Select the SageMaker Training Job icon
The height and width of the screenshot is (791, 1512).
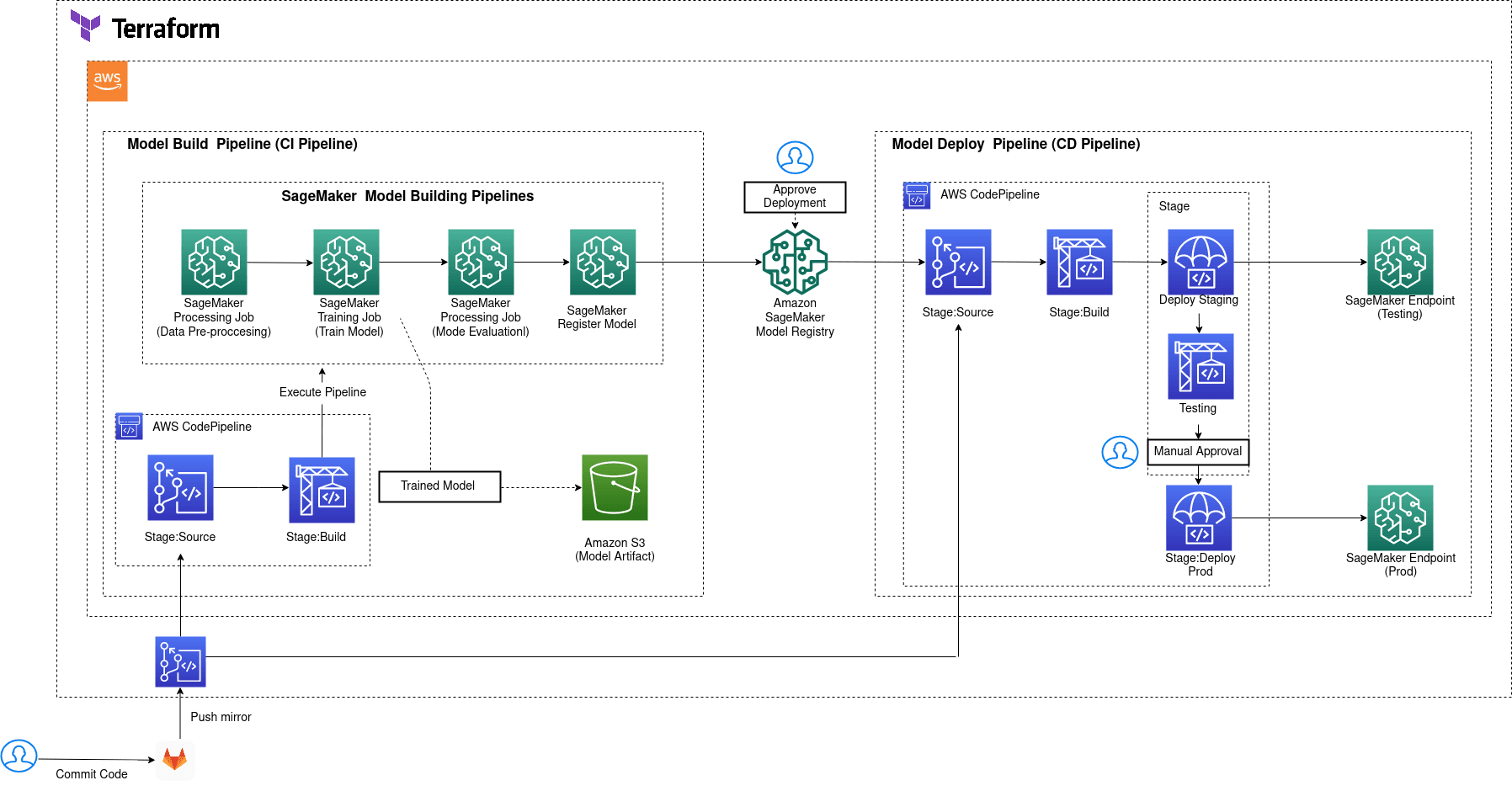pyautogui.click(x=346, y=262)
